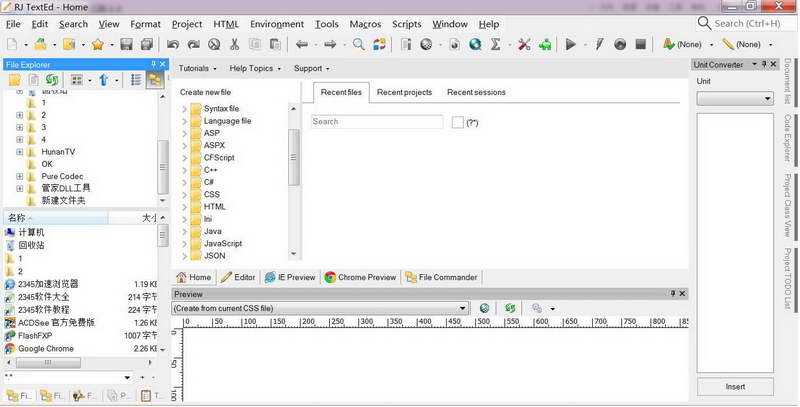Click the Back navigation arrow icon
Image resolution: width=800 pixels, height=407 pixels.
(x=302, y=44)
